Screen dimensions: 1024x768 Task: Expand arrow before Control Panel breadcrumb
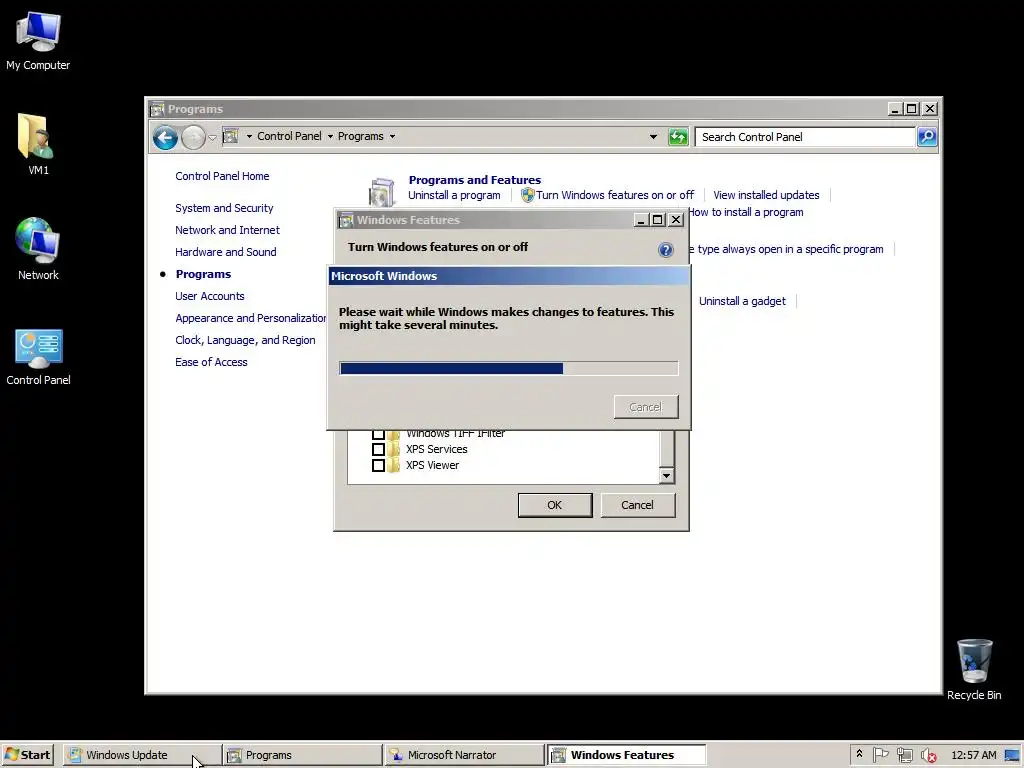coord(249,136)
